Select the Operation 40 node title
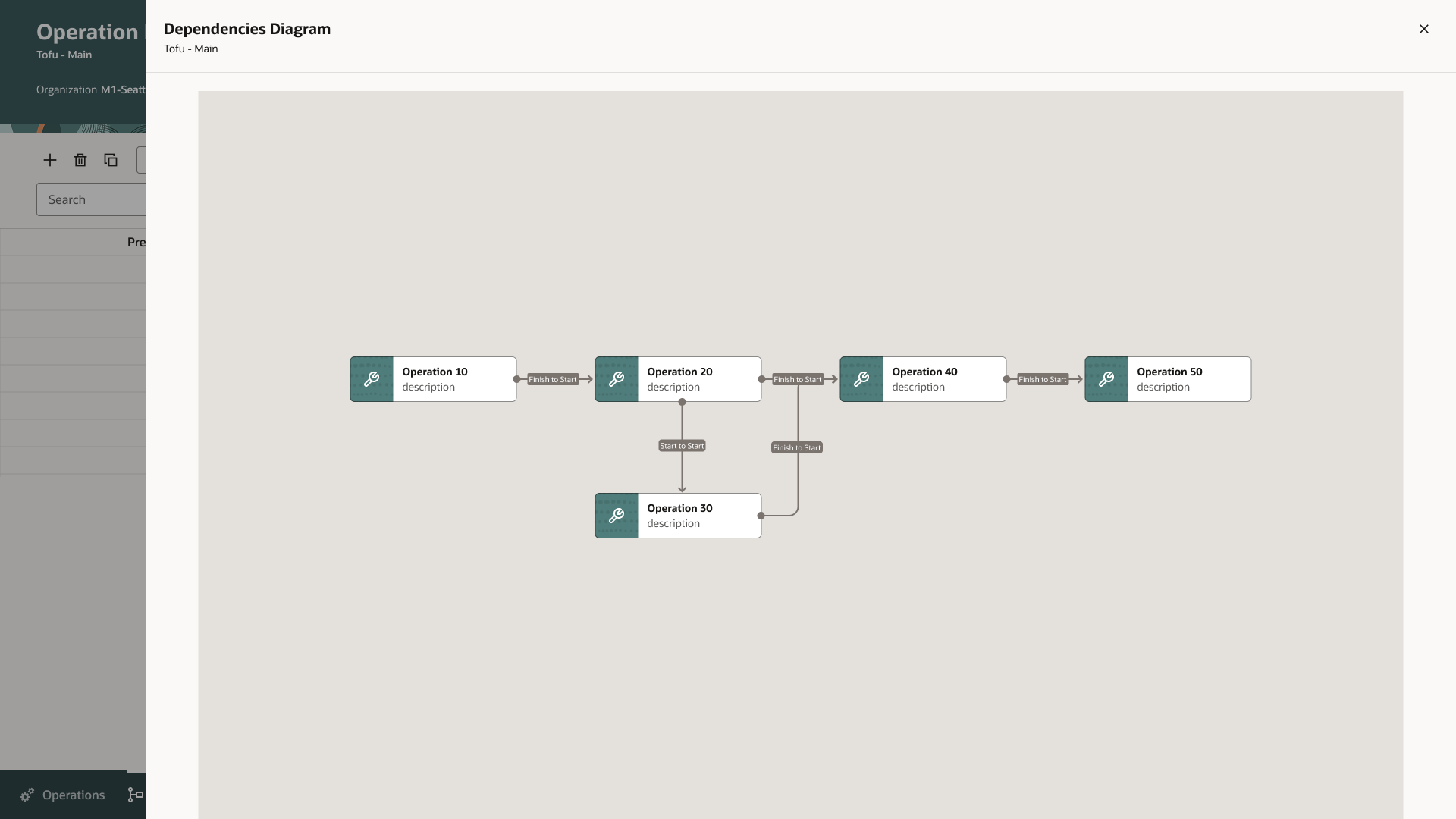 click(924, 372)
